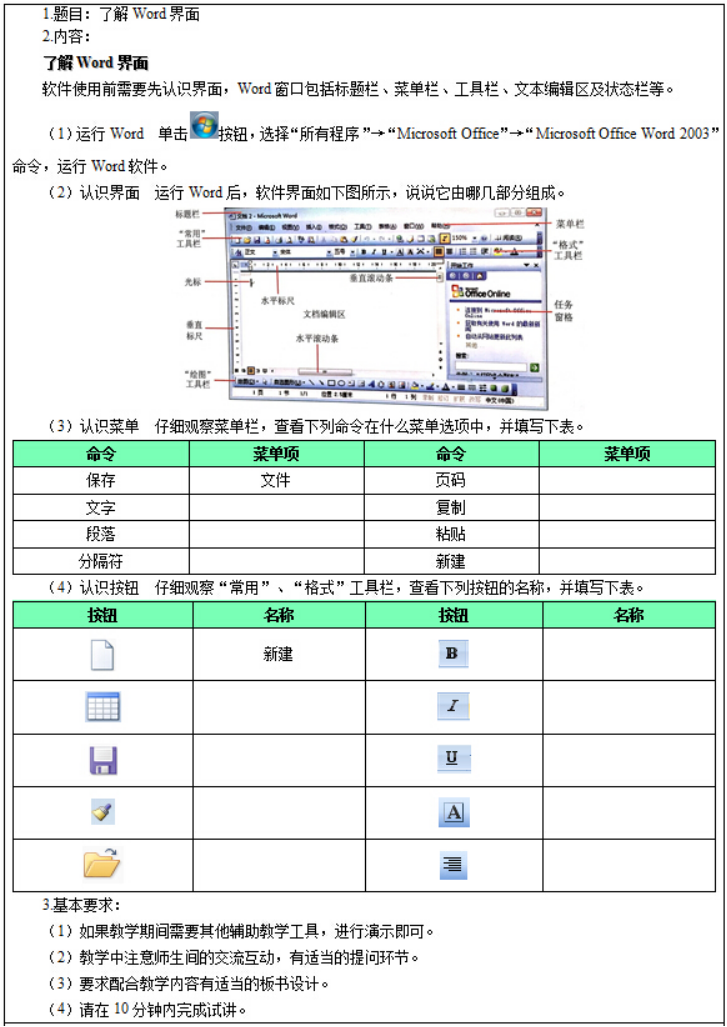This screenshot has height=1027, width=727.
Task: Click the 保存 command cell
Action: pos(101,480)
